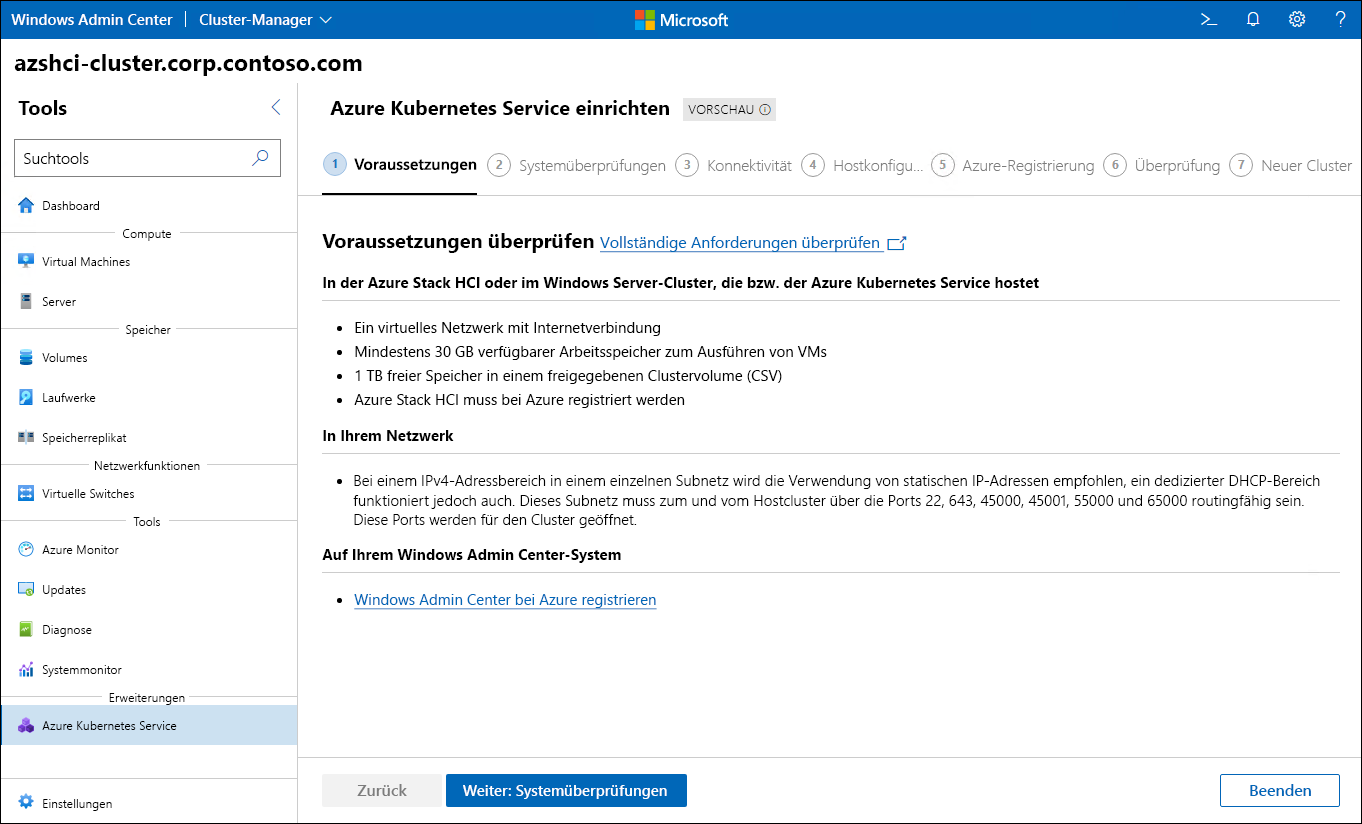The image size is (1362, 824).
Task: Click the VORSCHAU info icon
Action: pos(765,110)
